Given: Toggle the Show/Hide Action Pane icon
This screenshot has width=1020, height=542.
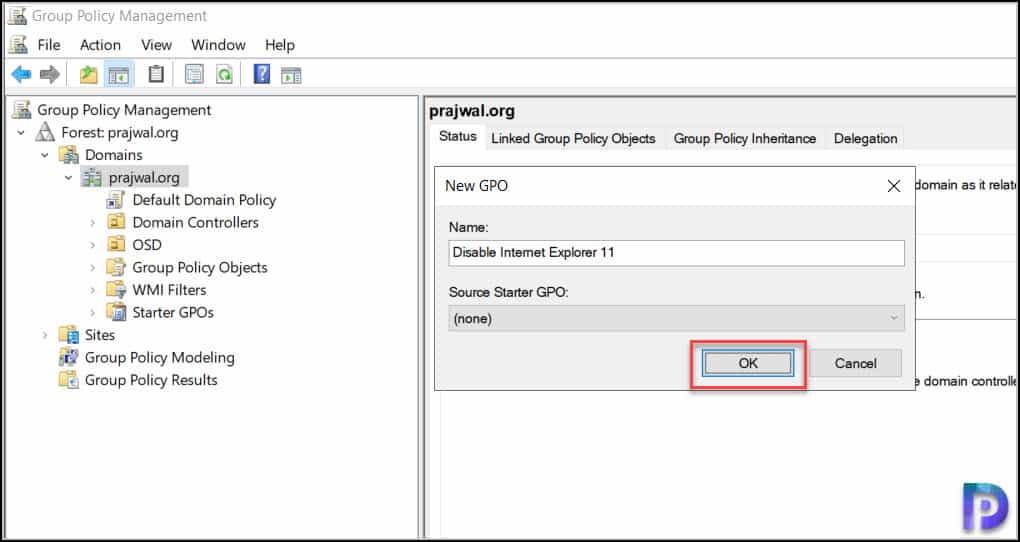Looking at the screenshot, I should click(291, 75).
